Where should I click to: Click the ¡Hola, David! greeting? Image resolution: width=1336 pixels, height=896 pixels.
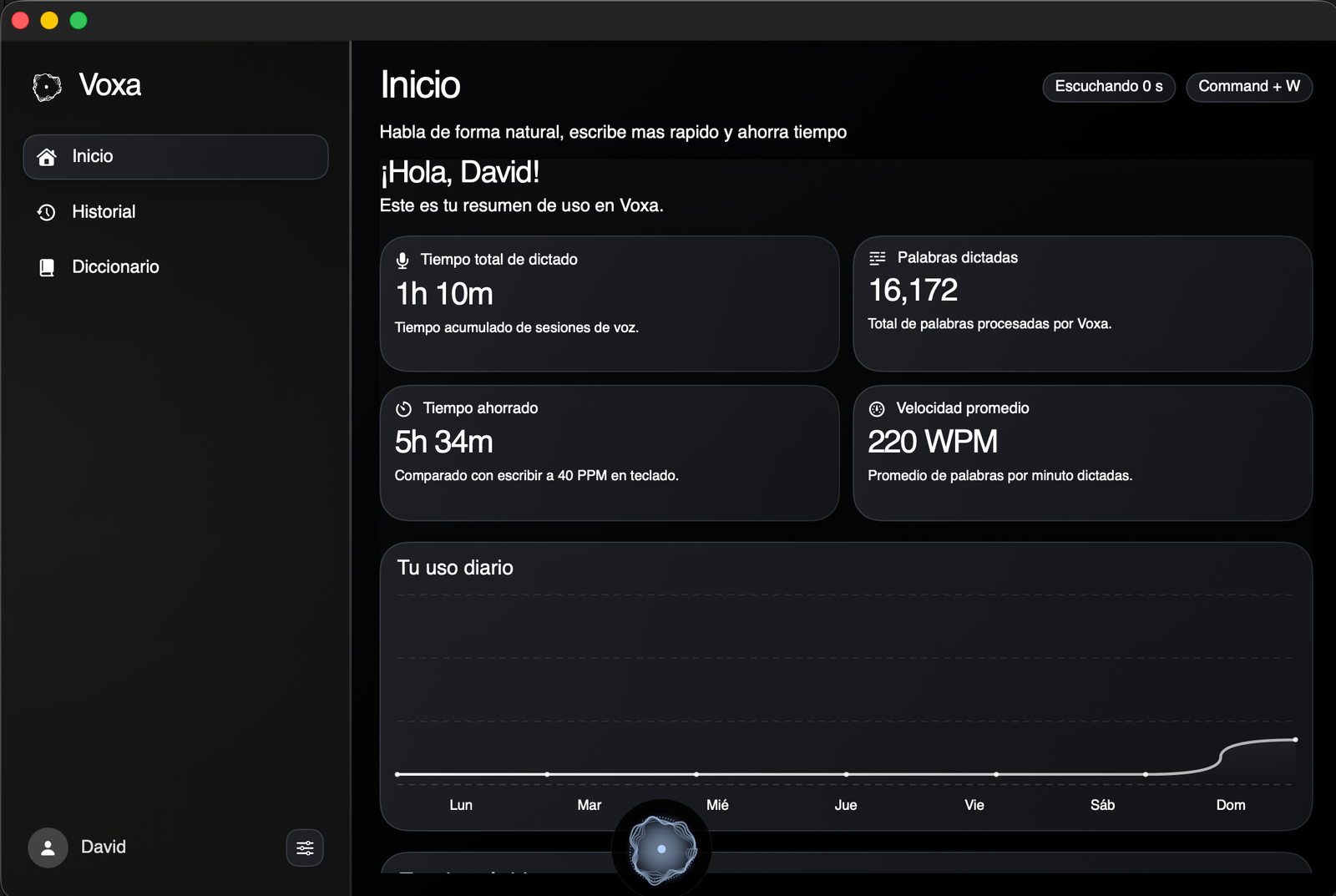coord(460,173)
